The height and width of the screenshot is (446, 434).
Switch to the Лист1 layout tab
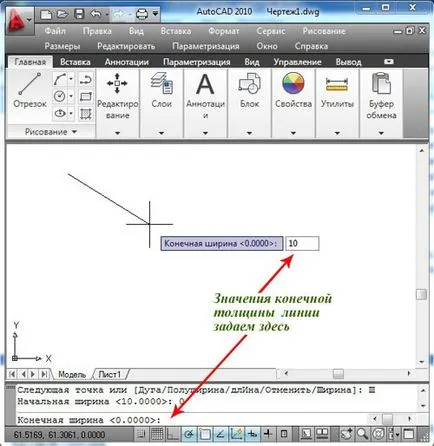coord(110,374)
